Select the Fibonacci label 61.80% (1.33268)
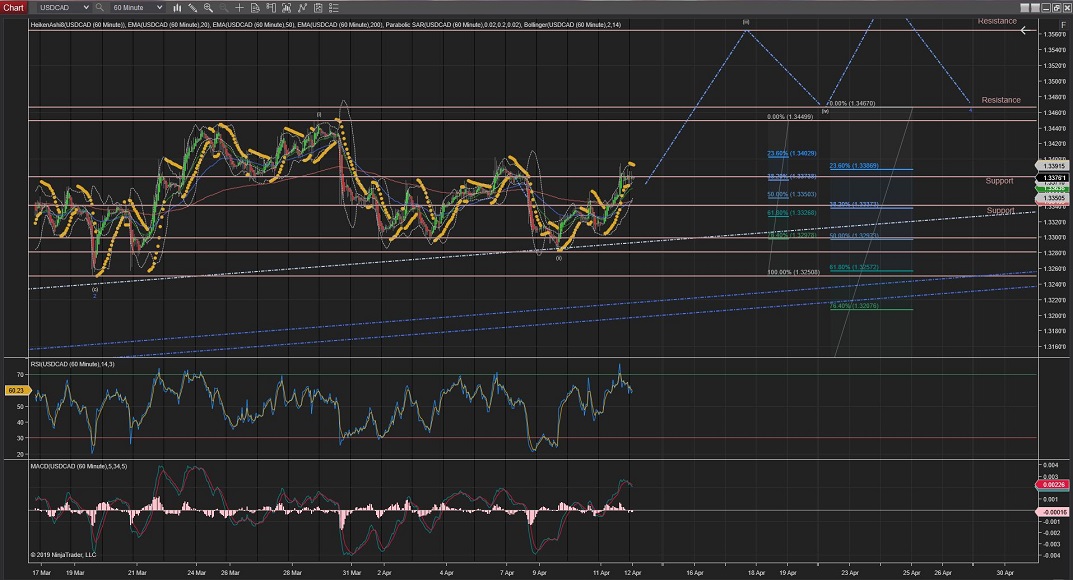This screenshot has height=580, width=1073. point(792,213)
